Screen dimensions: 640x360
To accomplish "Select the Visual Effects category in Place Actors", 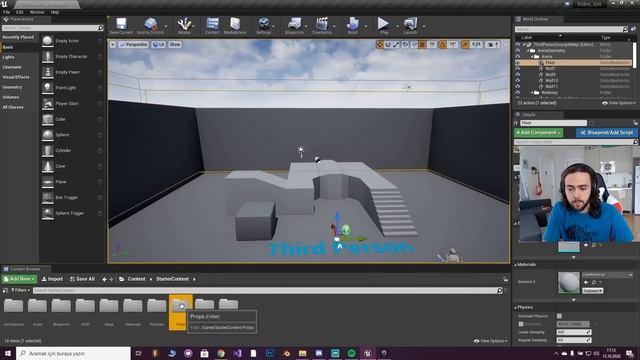I will click(x=16, y=77).
